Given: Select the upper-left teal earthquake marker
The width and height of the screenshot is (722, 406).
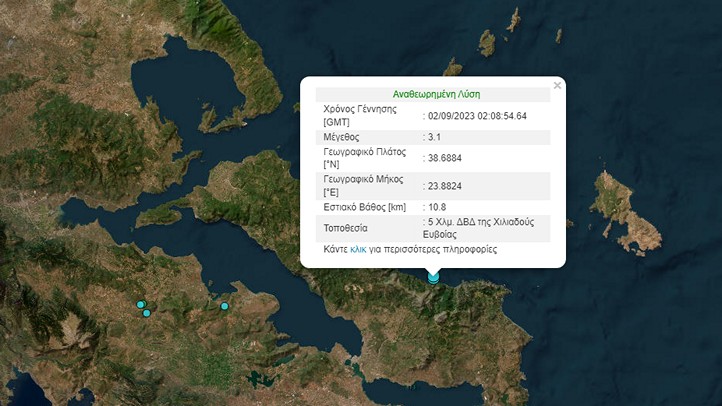Looking at the screenshot, I should point(141,304).
